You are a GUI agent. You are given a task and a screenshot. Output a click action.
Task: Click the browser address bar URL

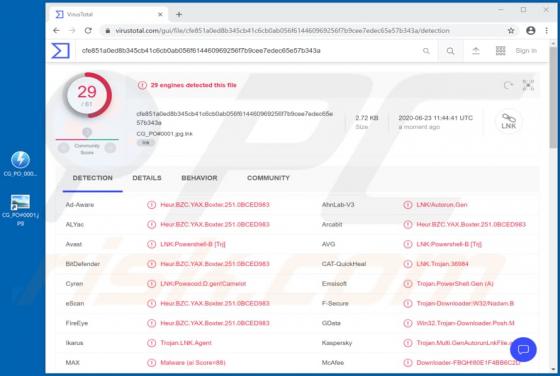click(x=282, y=31)
